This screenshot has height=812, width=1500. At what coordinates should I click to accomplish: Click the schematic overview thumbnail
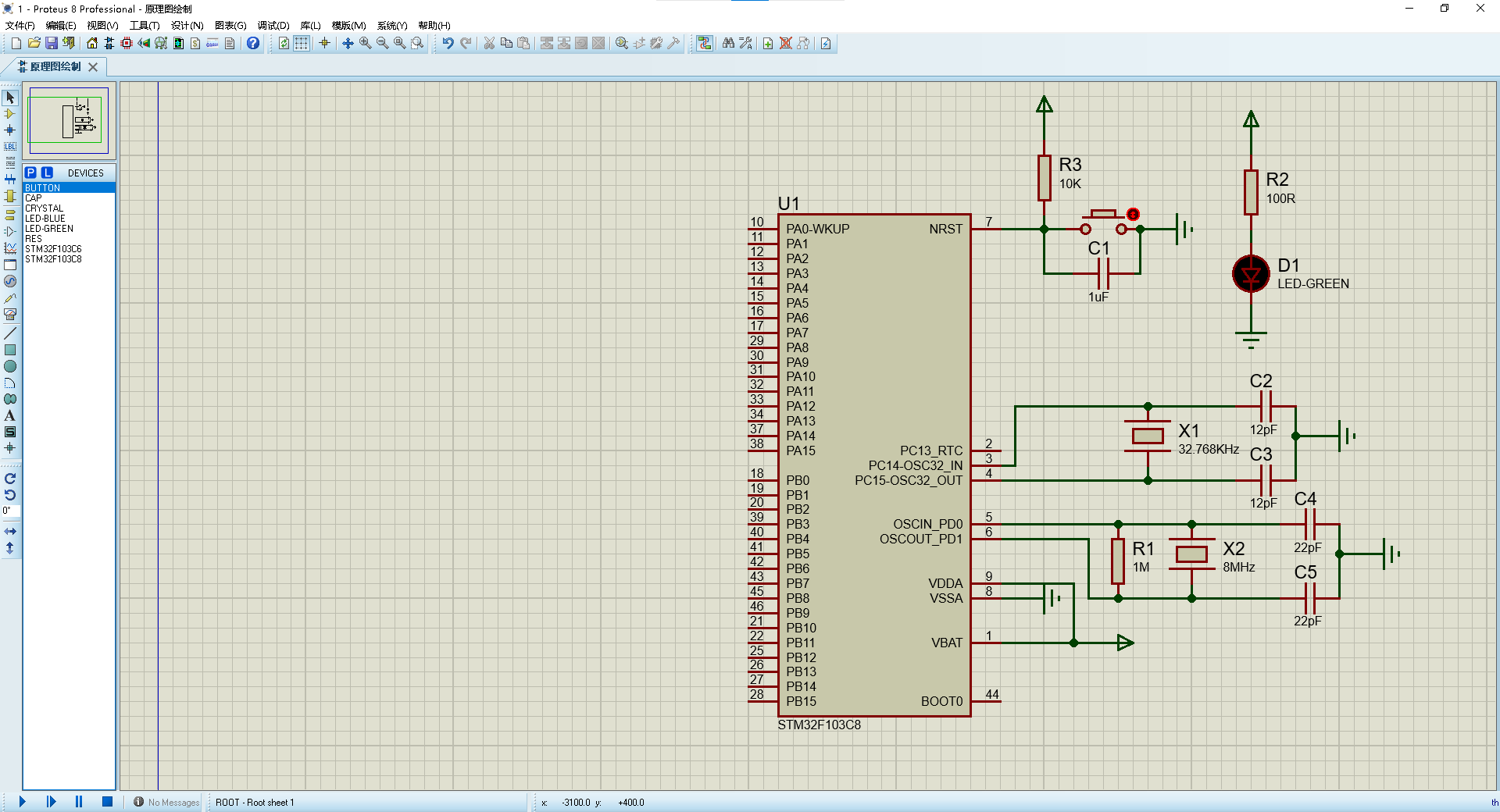(x=69, y=120)
